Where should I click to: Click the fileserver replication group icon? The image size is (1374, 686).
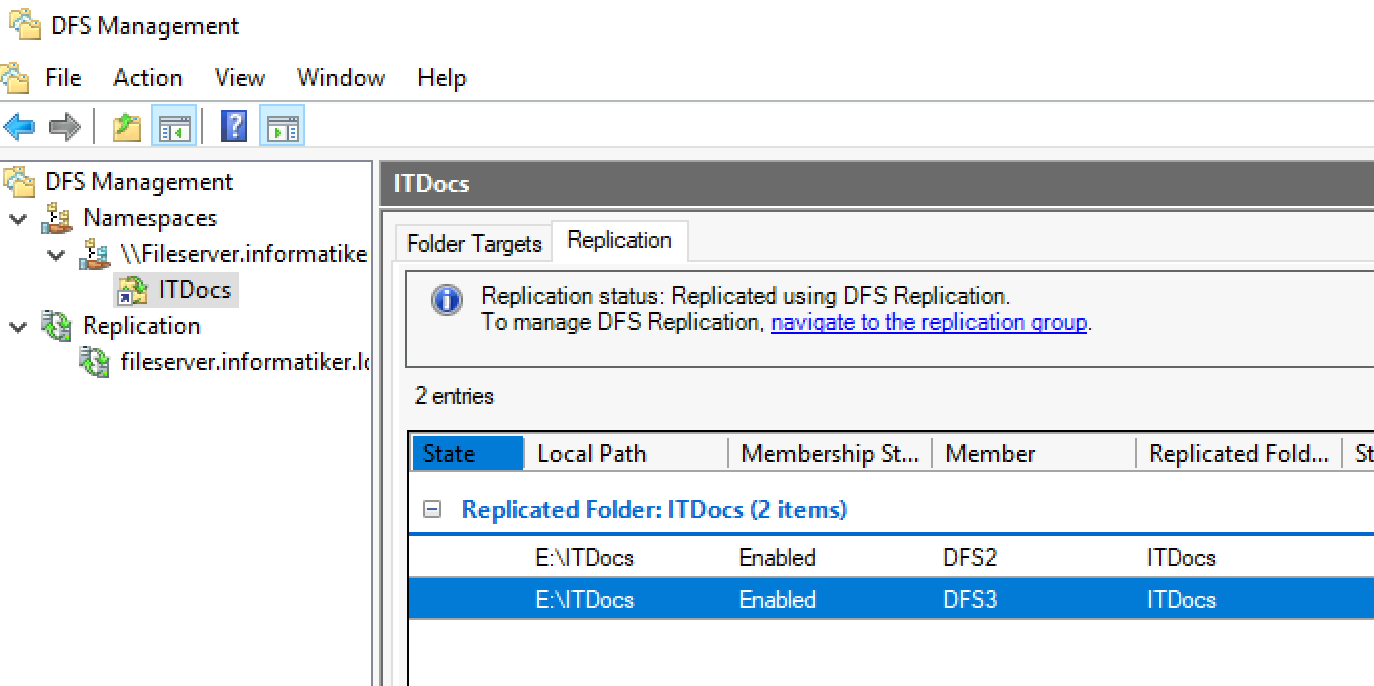coord(95,362)
